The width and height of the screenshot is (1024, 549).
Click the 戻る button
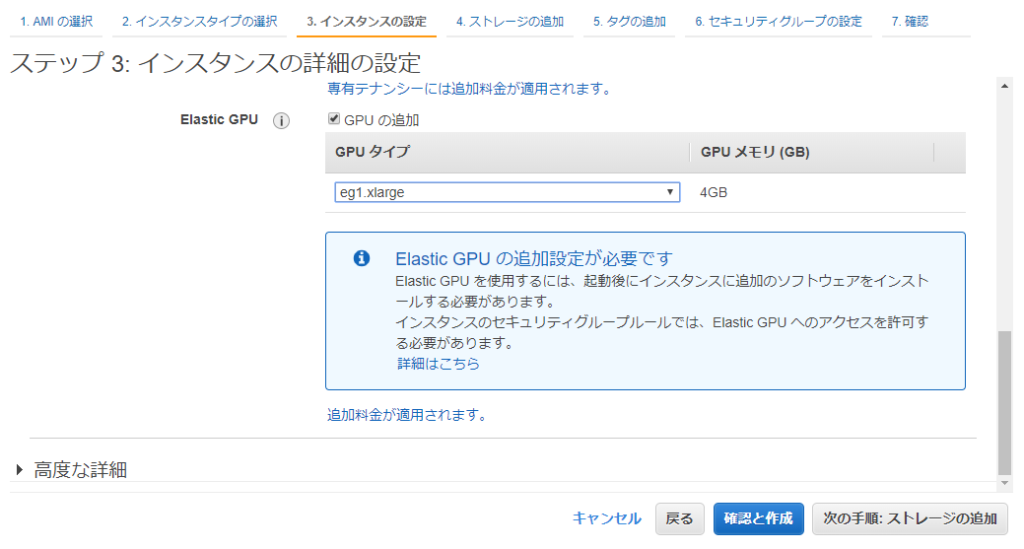[x=679, y=519]
